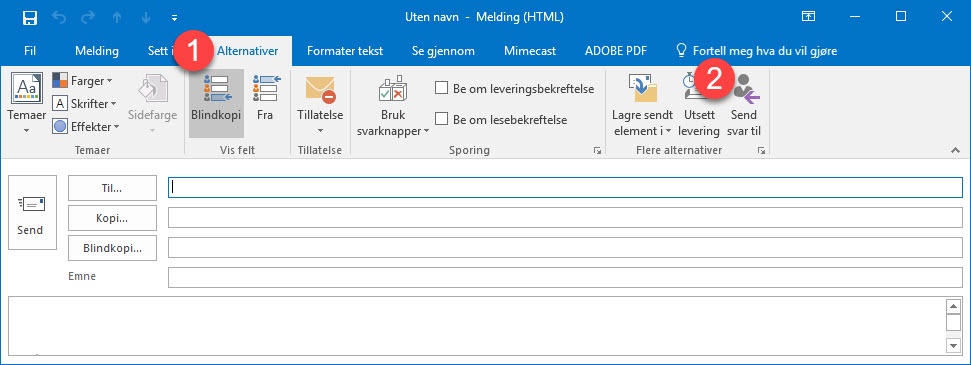Switch to the ADOBE PDF tab

pyautogui.click(x=616, y=51)
